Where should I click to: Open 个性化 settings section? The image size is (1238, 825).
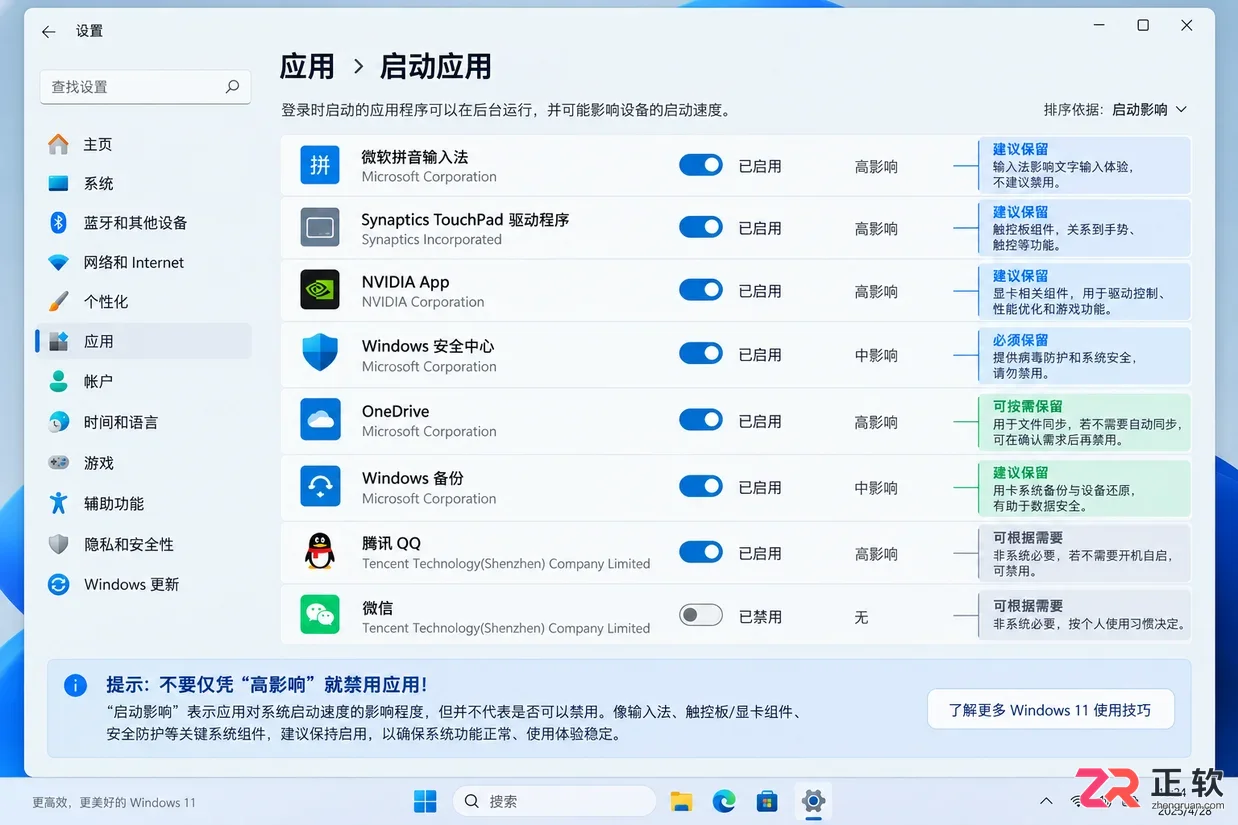pyautogui.click(x=143, y=301)
